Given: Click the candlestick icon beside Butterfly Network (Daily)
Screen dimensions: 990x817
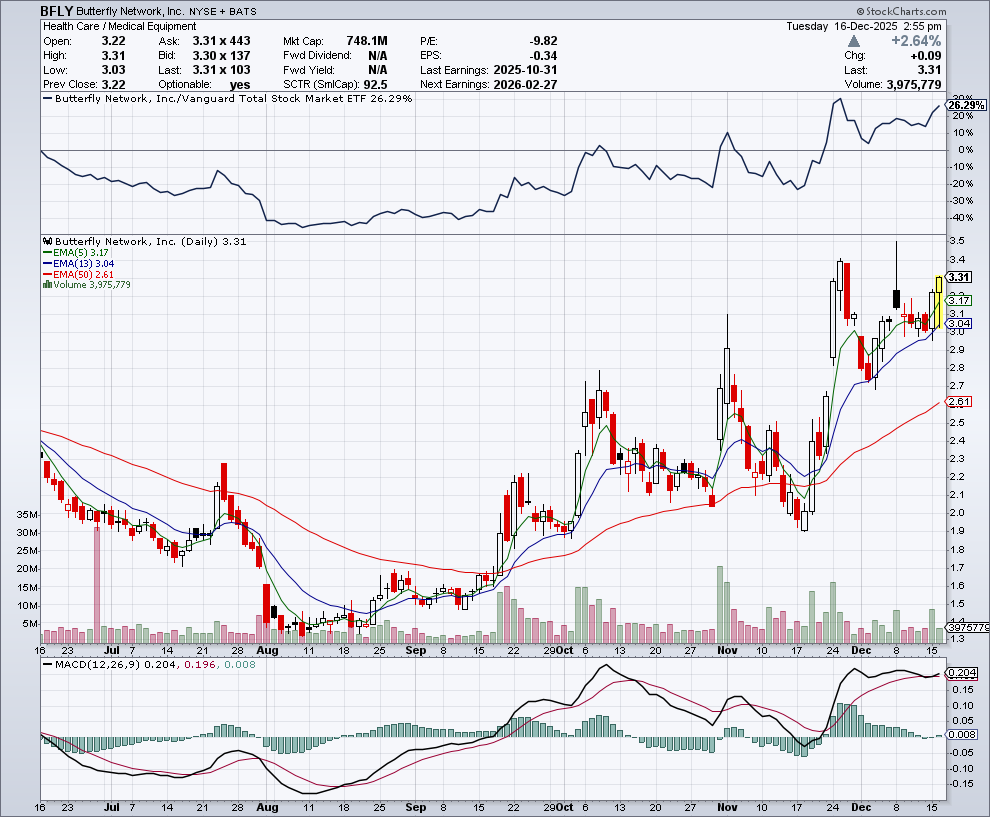Looking at the screenshot, I should (47, 241).
